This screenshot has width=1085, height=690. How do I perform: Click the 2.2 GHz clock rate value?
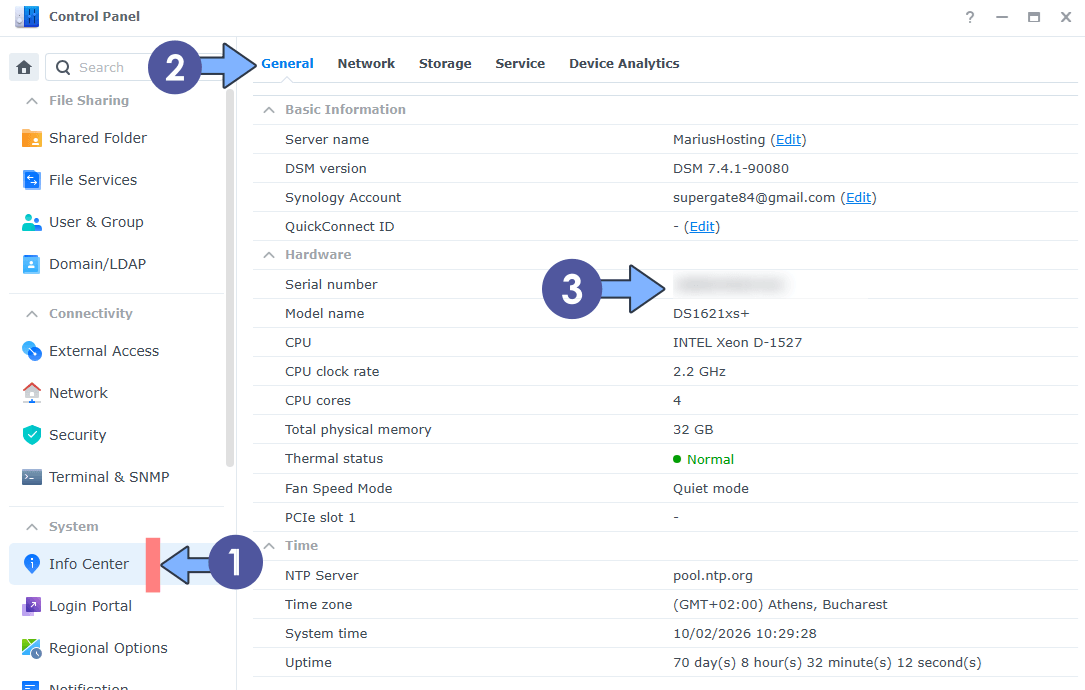699,372
